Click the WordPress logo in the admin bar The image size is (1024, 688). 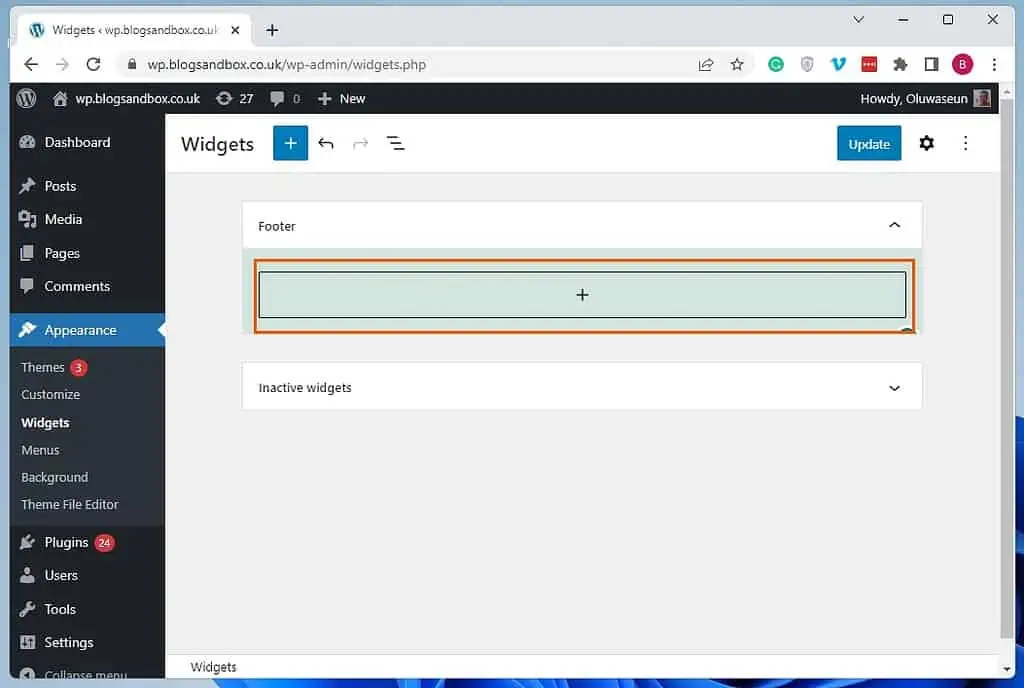(25, 98)
